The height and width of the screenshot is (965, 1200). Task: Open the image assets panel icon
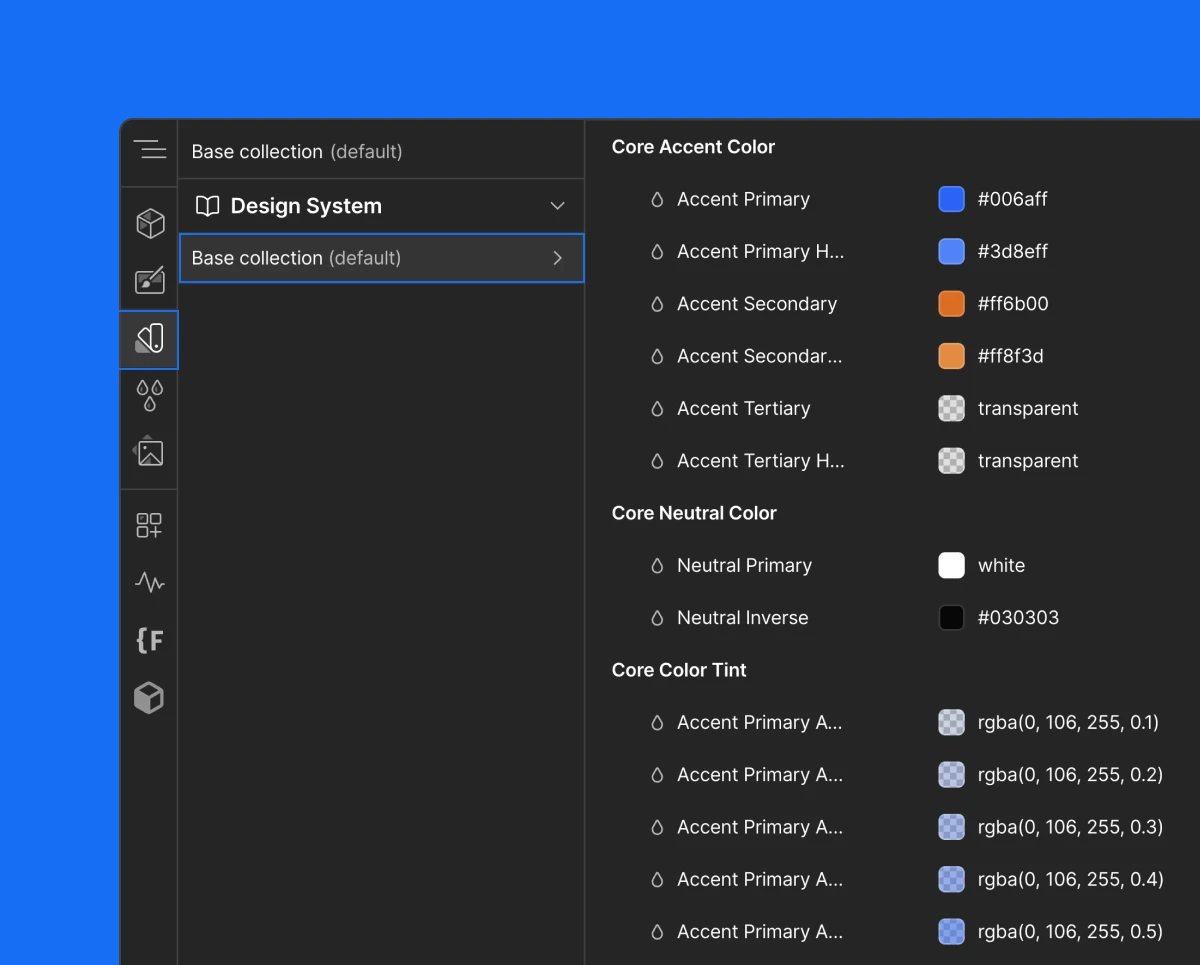[148, 452]
